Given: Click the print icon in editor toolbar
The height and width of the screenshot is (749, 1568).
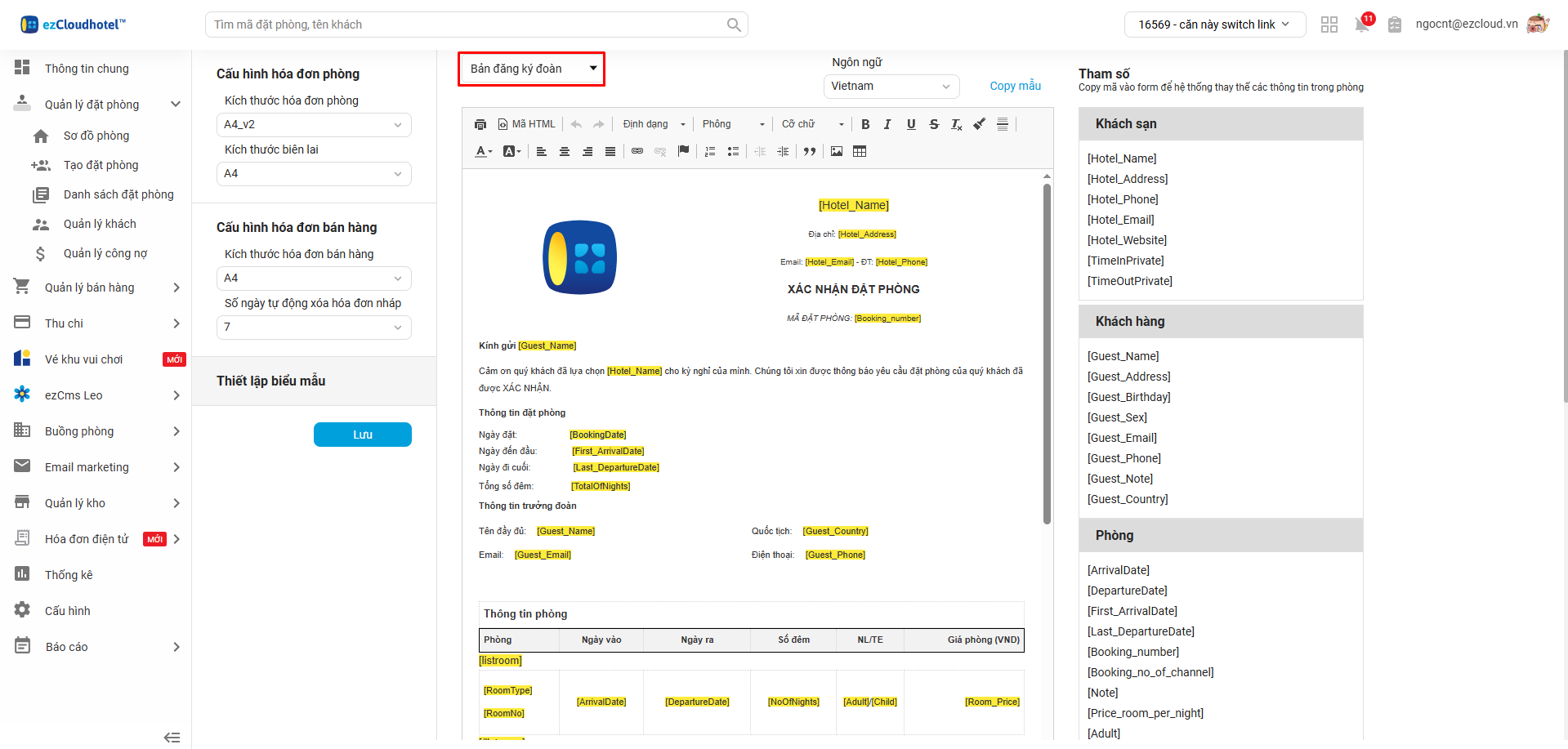Looking at the screenshot, I should click(480, 124).
